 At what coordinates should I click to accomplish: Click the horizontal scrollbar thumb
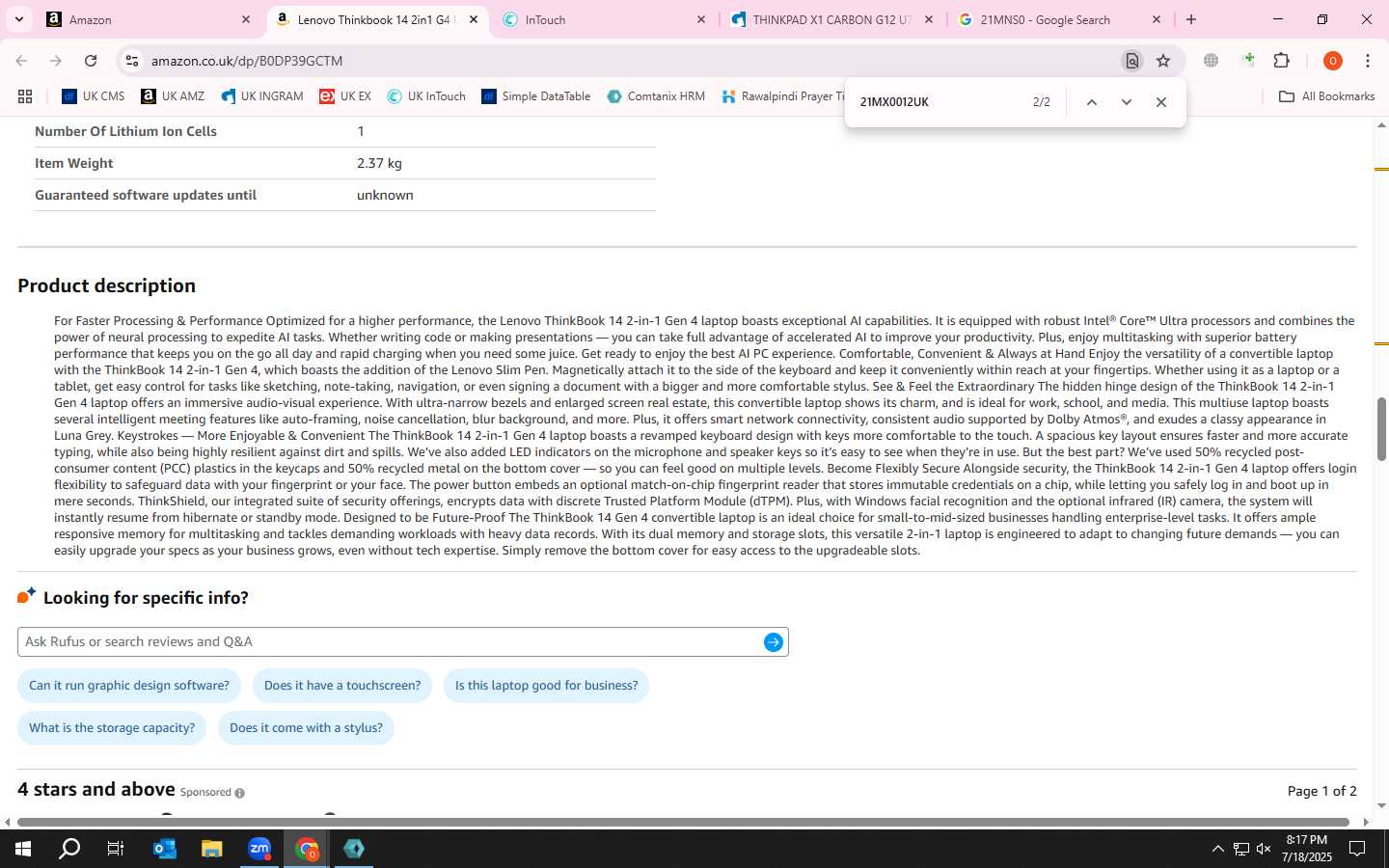point(683,822)
